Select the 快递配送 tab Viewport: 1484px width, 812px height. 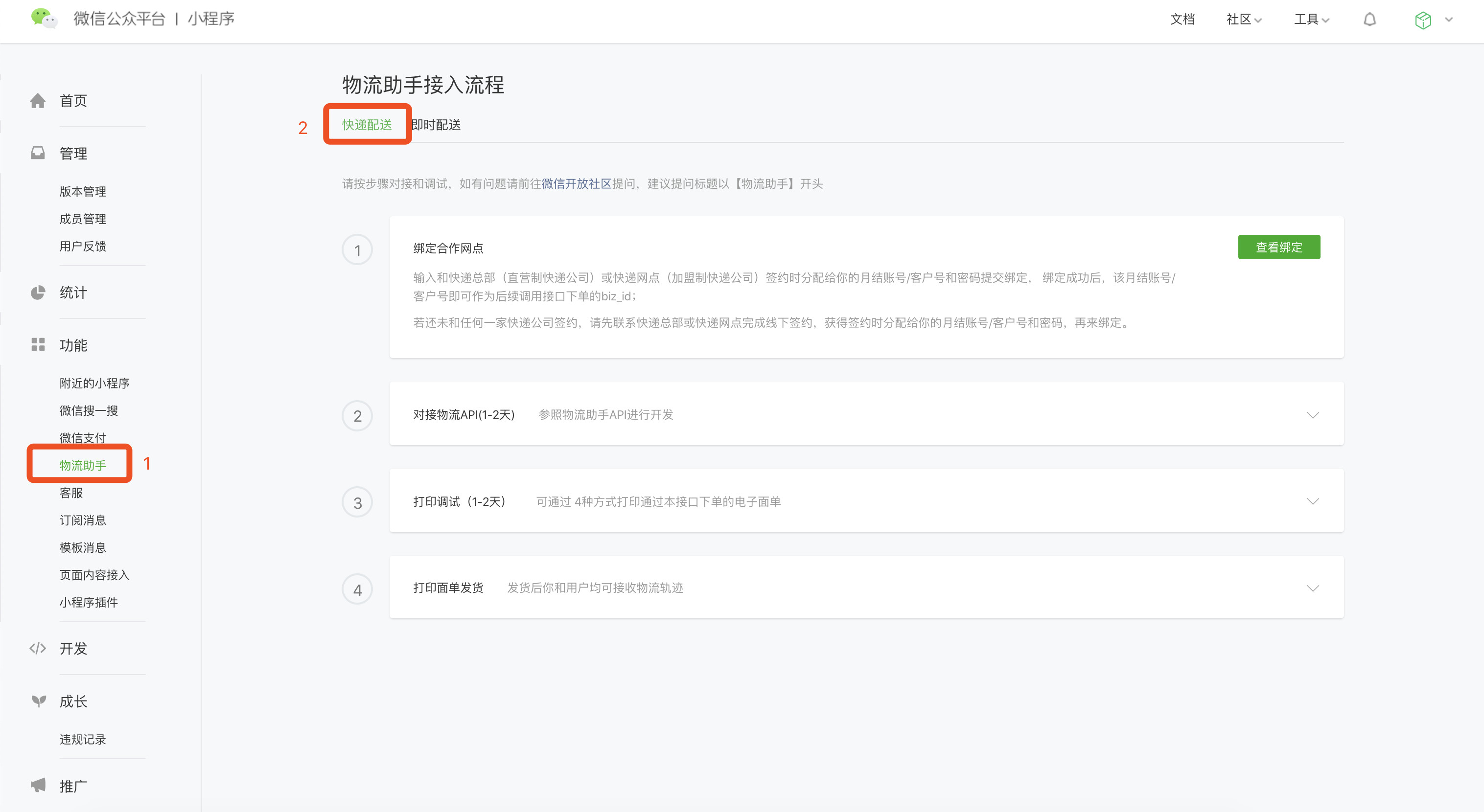tap(367, 125)
